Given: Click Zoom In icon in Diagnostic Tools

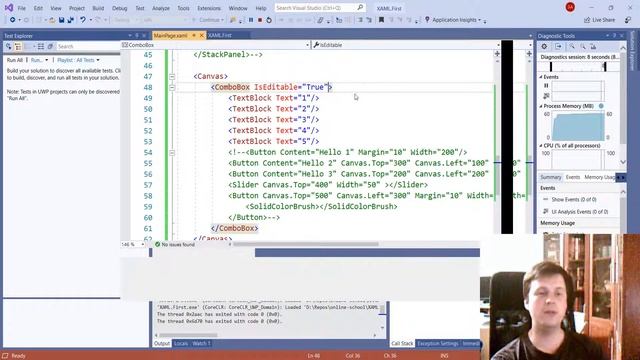Looking at the screenshot, I should (x=572, y=47).
